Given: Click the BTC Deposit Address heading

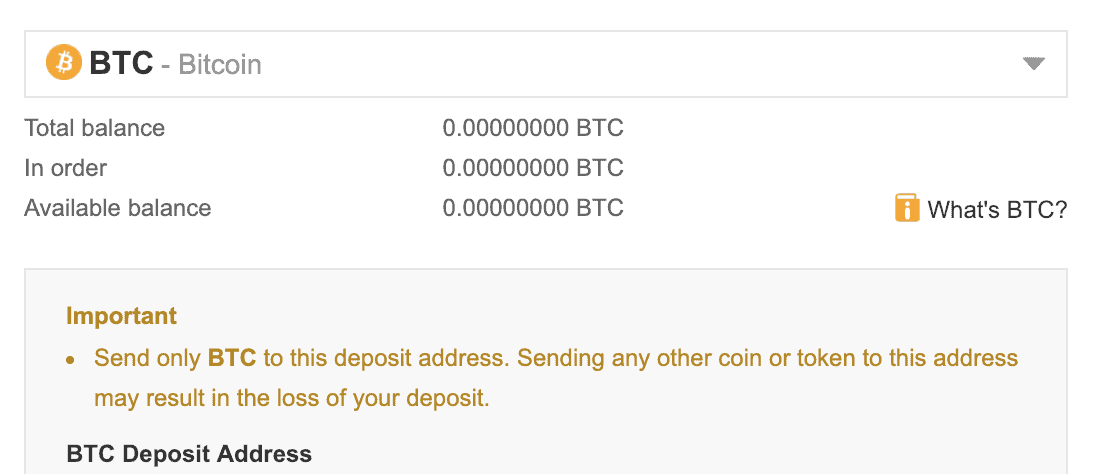Looking at the screenshot, I should (x=189, y=454).
